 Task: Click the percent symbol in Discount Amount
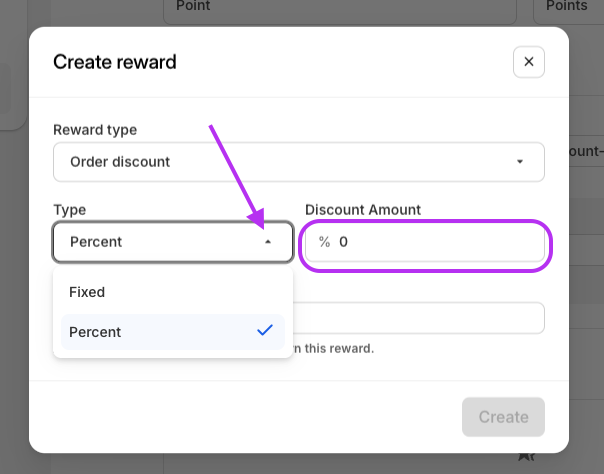324,241
